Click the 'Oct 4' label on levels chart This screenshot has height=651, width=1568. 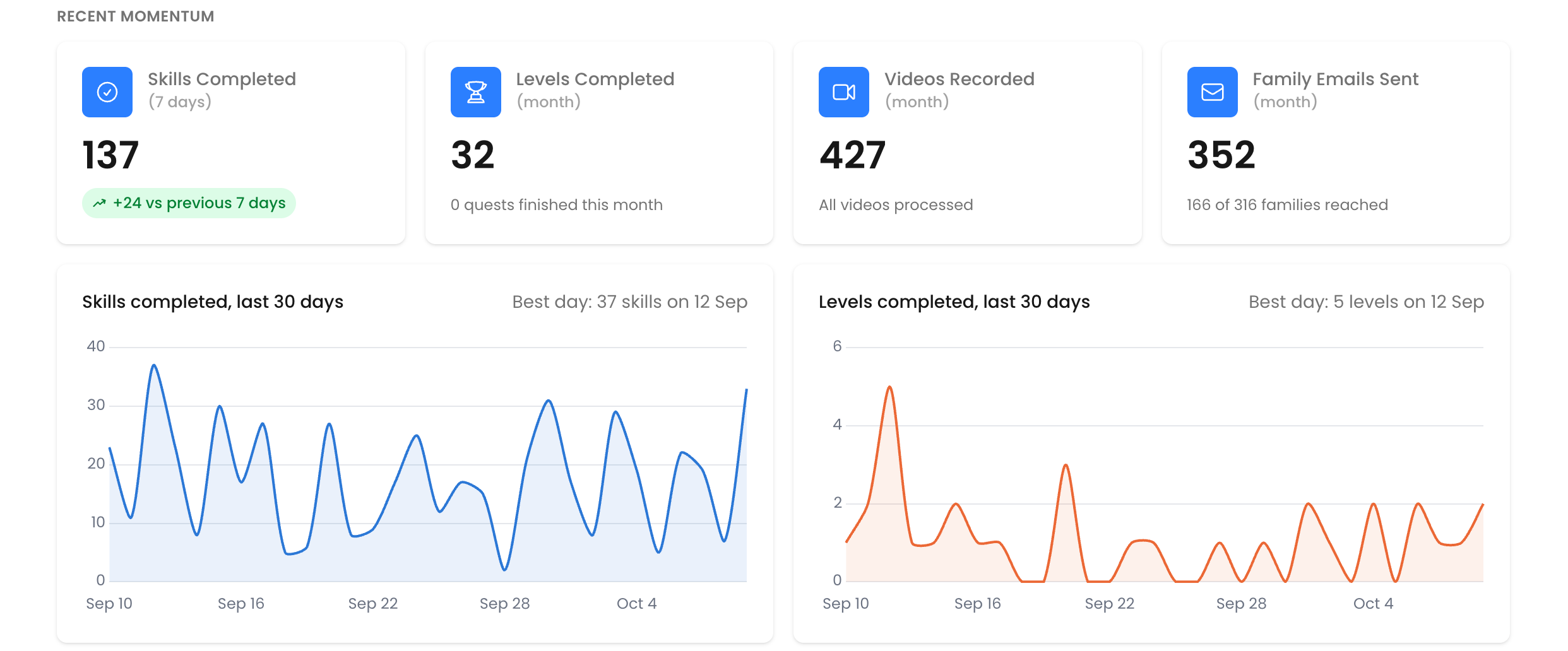pos(1374,604)
